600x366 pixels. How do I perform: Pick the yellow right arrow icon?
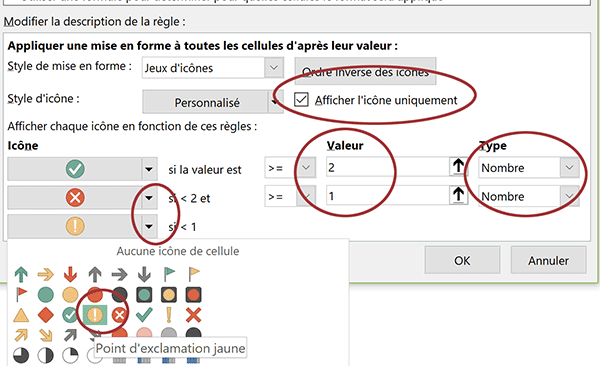(x=46, y=274)
